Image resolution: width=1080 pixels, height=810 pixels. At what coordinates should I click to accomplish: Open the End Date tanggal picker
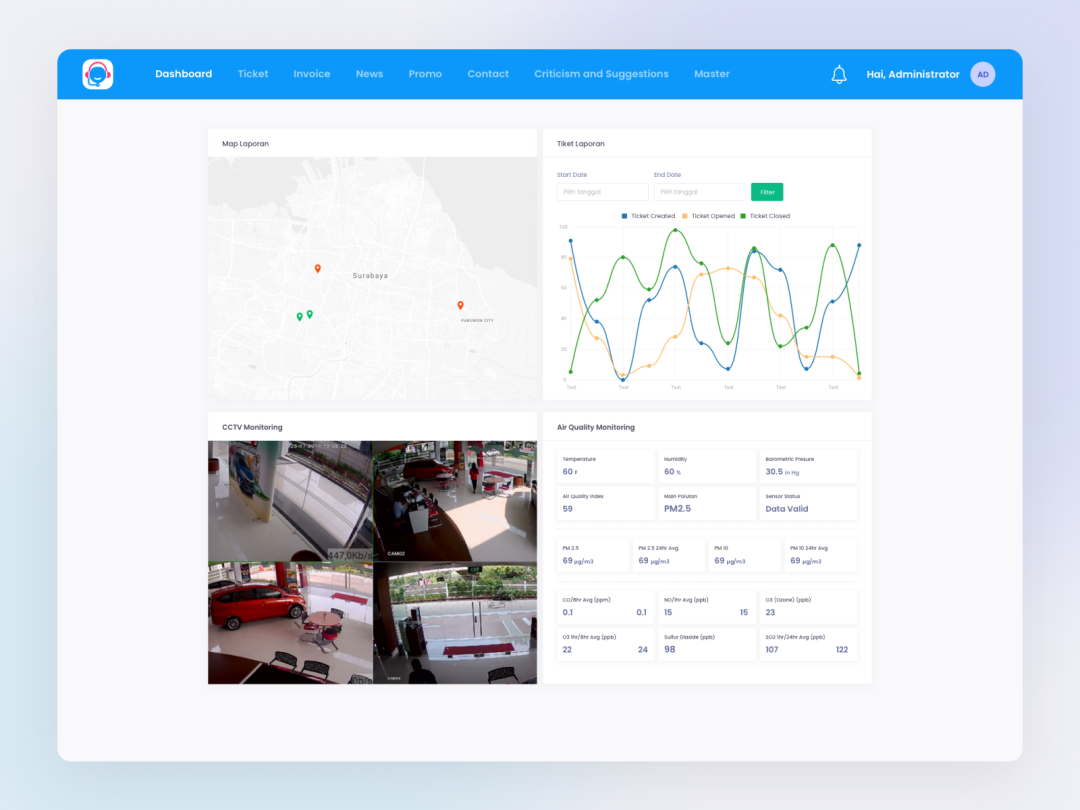point(699,191)
